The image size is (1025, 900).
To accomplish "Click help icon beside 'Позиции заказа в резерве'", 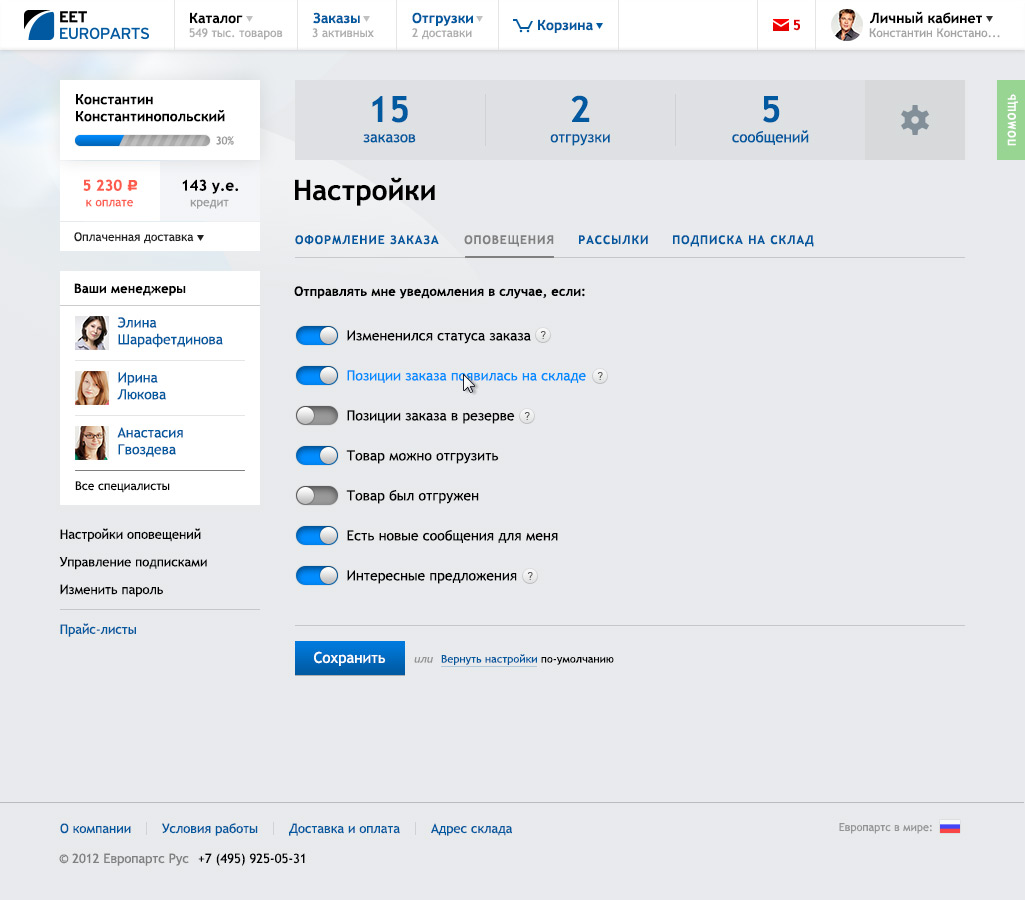I will [527, 416].
